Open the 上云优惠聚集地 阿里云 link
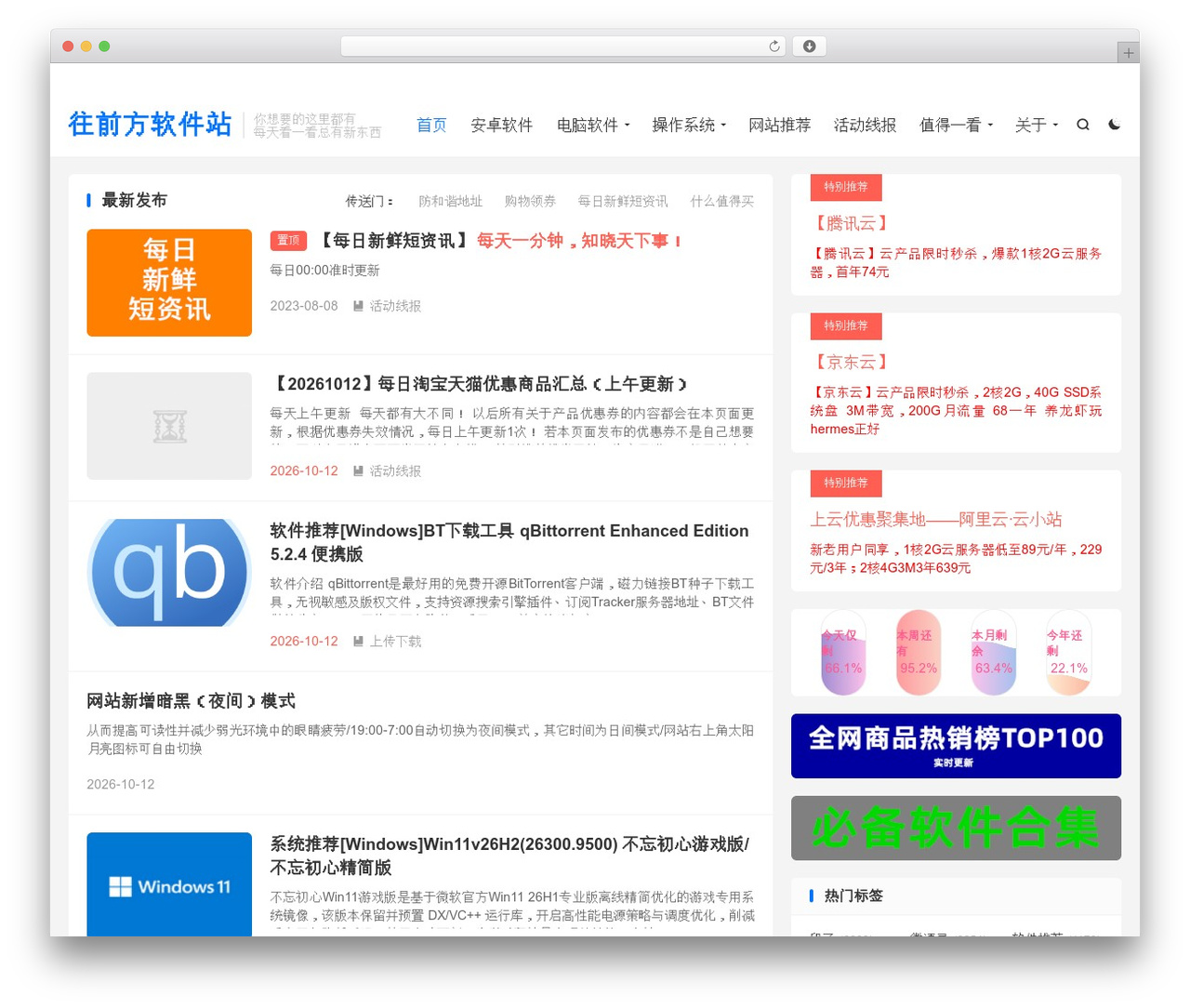1190x1008 pixels. tap(935, 519)
